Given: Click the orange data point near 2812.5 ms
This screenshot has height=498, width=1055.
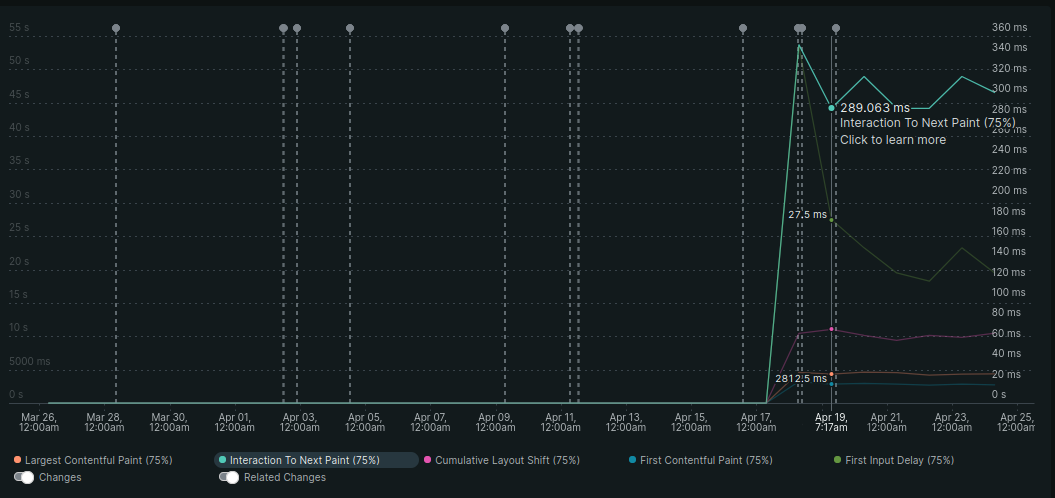Looking at the screenshot, I should click(832, 374).
